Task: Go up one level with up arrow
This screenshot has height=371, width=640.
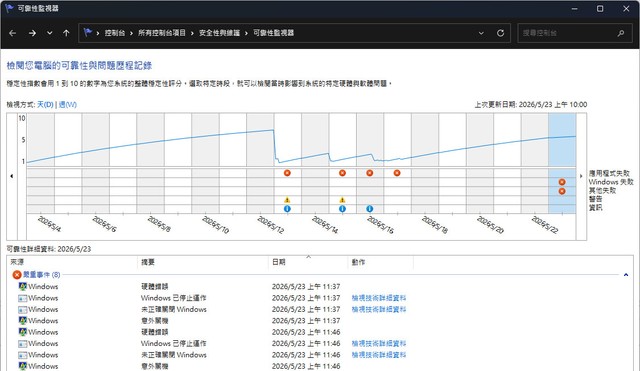Action: coord(66,33)
